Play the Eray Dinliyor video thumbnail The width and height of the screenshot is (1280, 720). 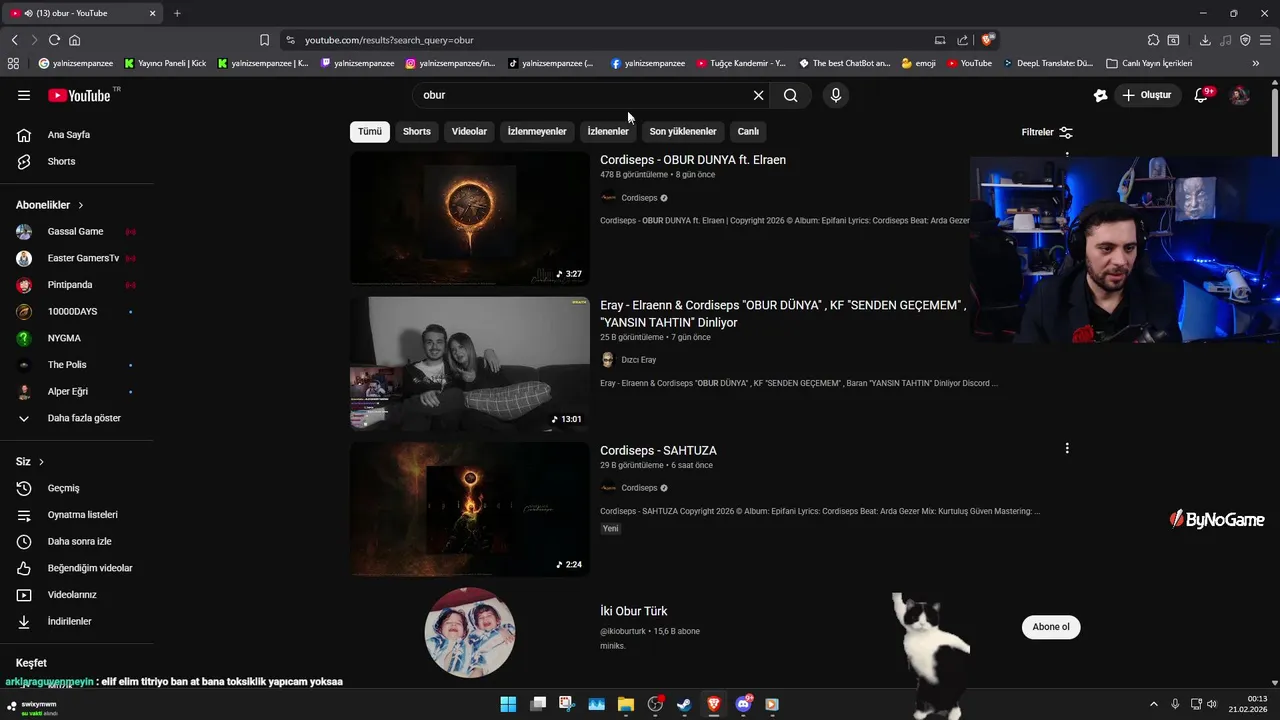tap(470, 363)
